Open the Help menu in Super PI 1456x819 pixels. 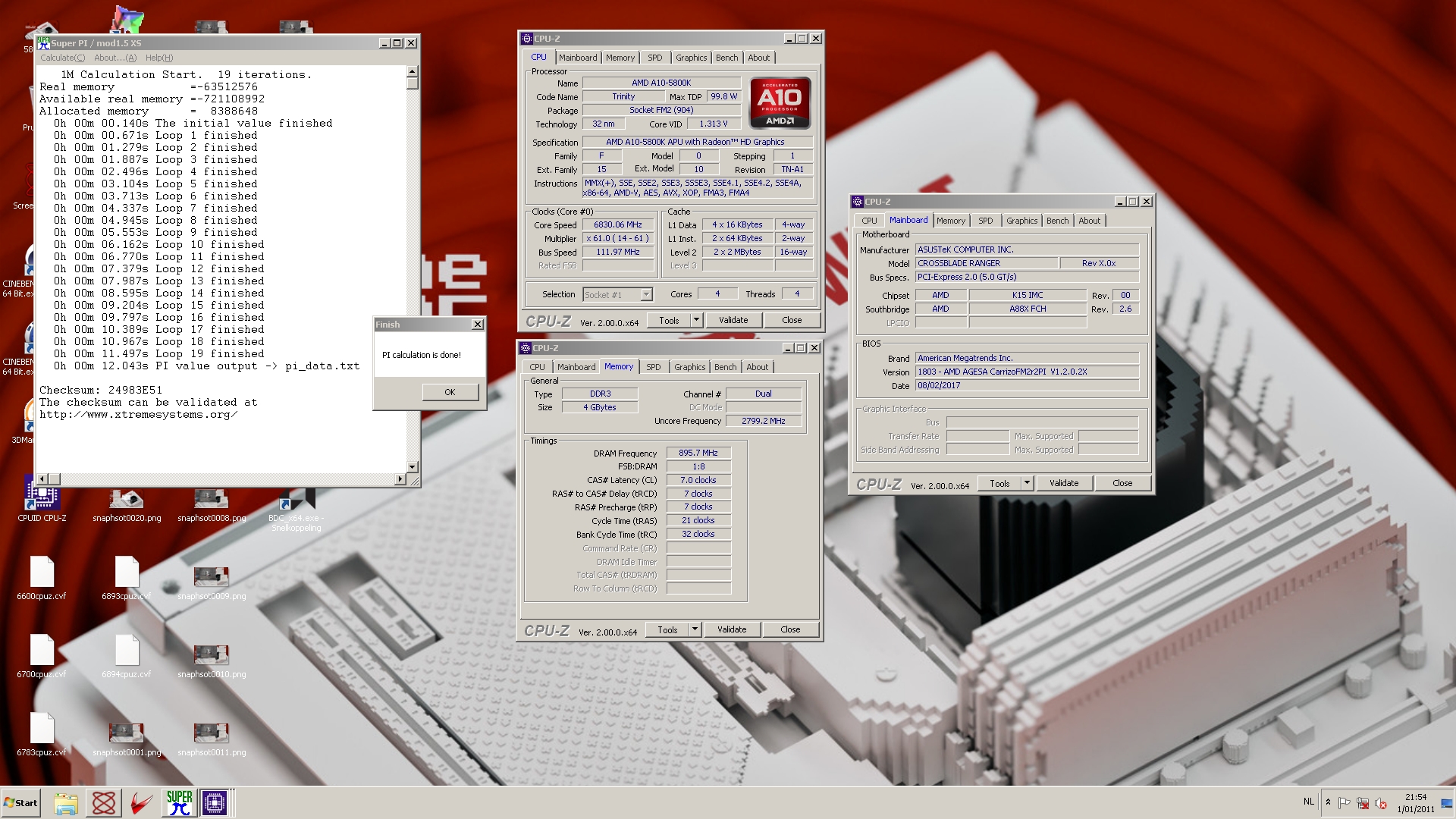click(x=159, y=58)
